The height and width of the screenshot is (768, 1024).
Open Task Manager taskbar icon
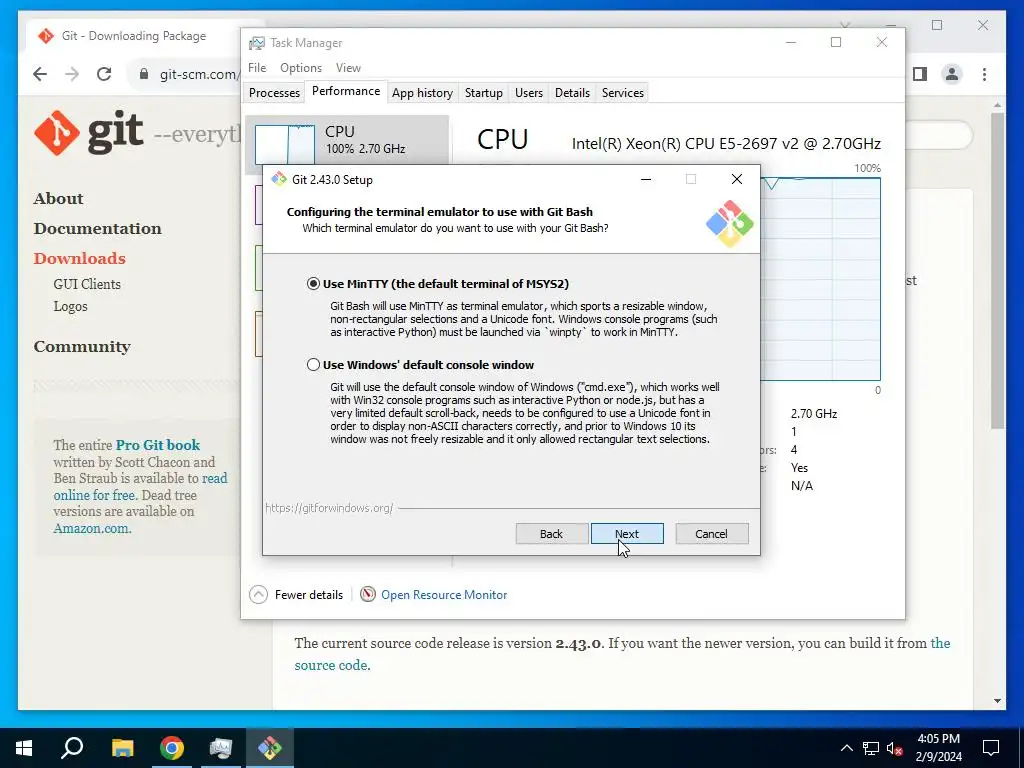point(221,748)
